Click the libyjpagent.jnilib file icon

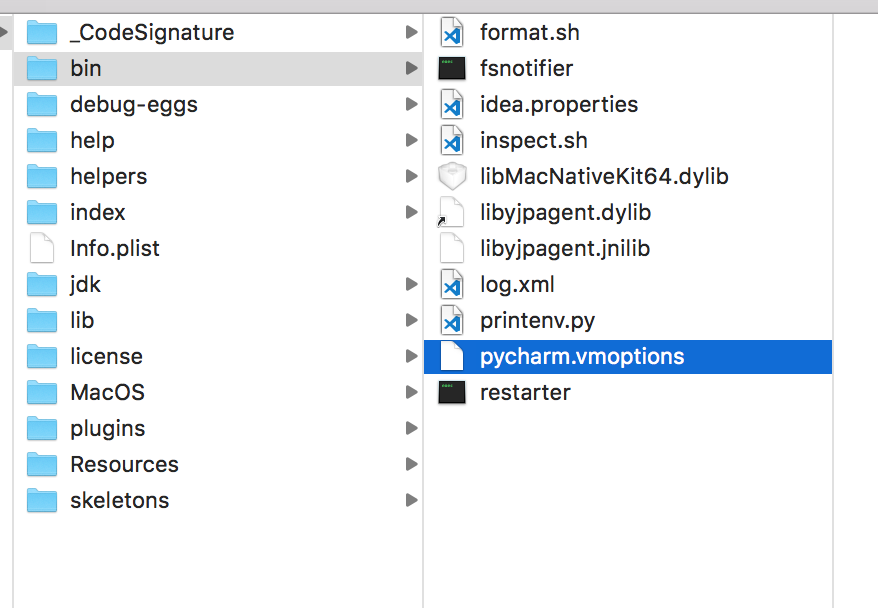tap(452, 248)
